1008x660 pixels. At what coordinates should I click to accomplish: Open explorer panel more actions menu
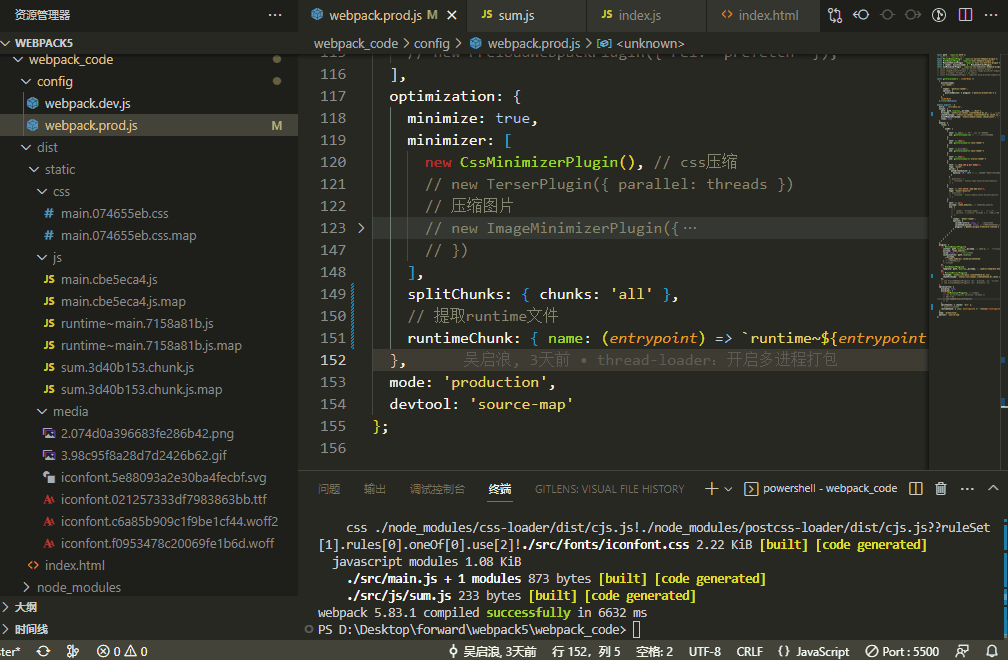pyautogui.click(x=275, y=15)
